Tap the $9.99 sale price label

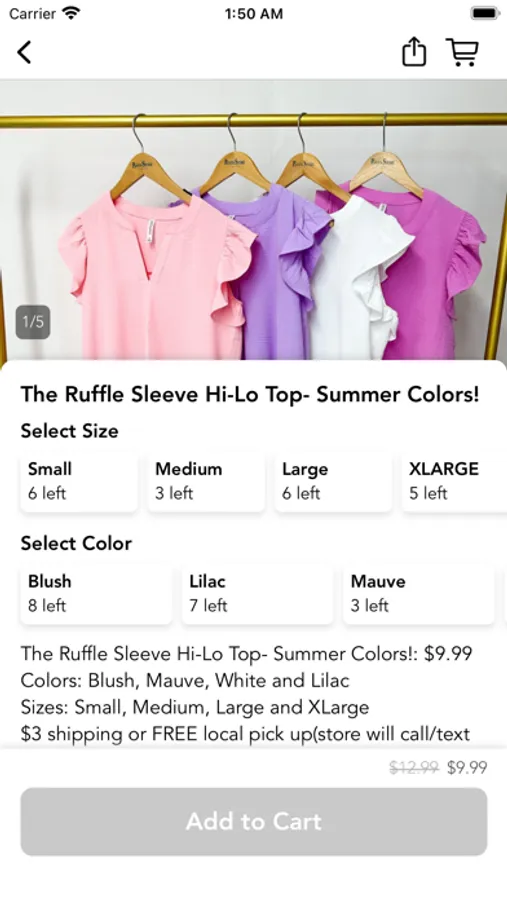[x=467, y=767]
